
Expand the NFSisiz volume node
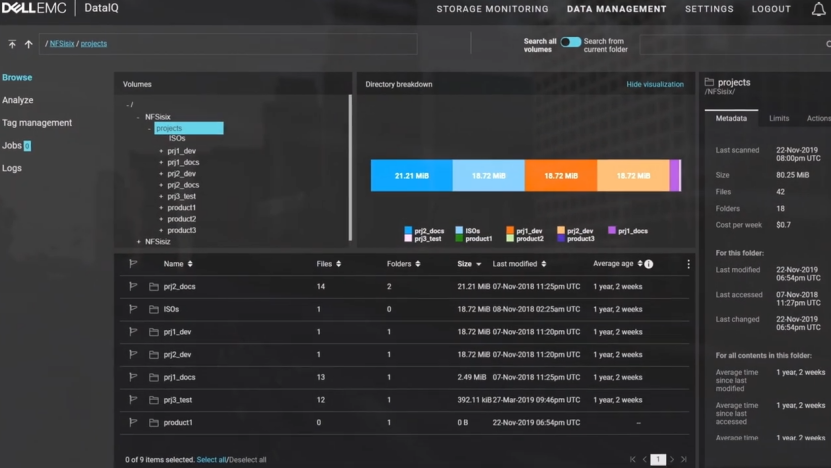139,241
